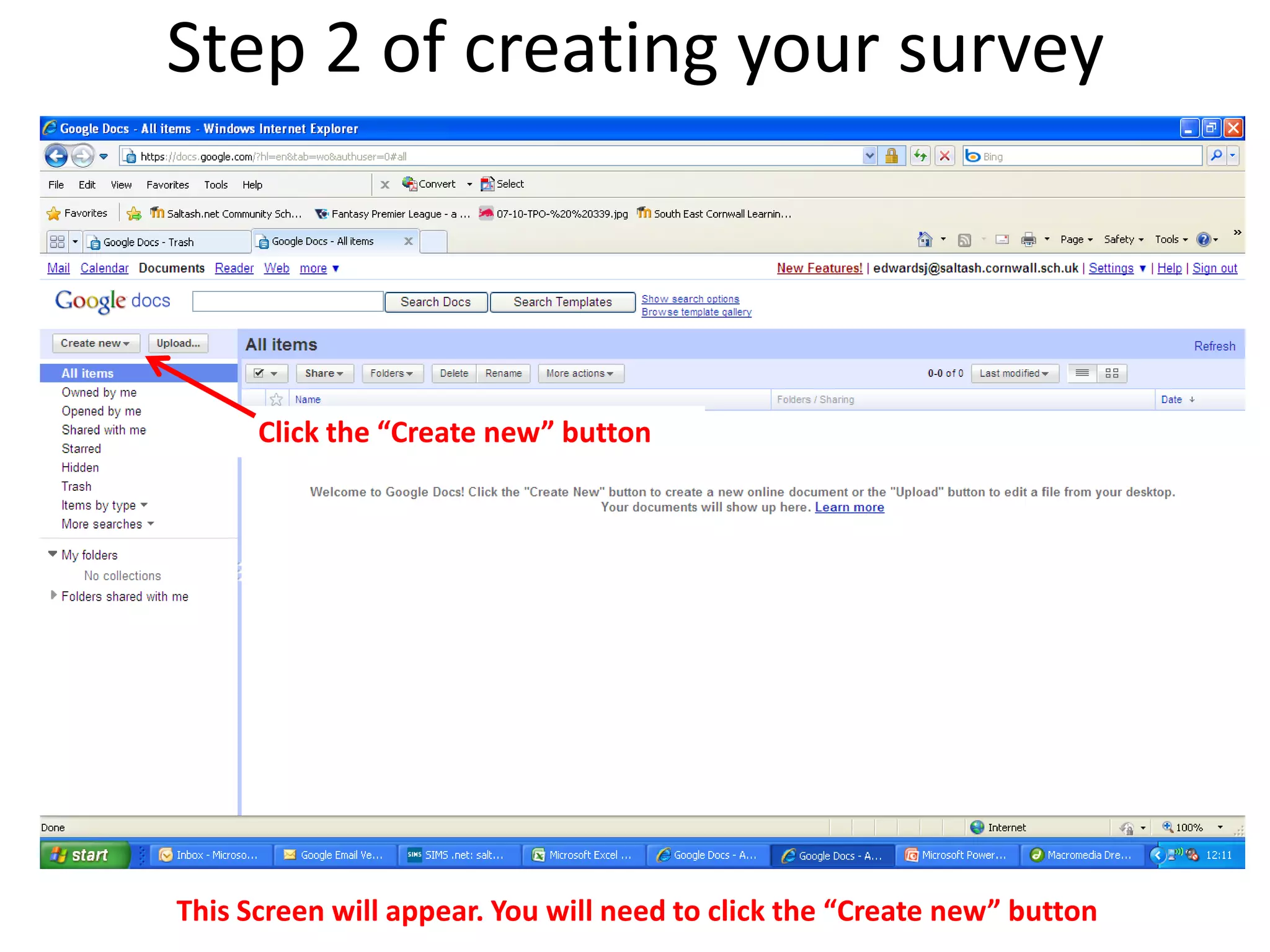Click Browse template gallery link
The width and height of the screenshot is (1270, 952).
(x=696, y=312)
